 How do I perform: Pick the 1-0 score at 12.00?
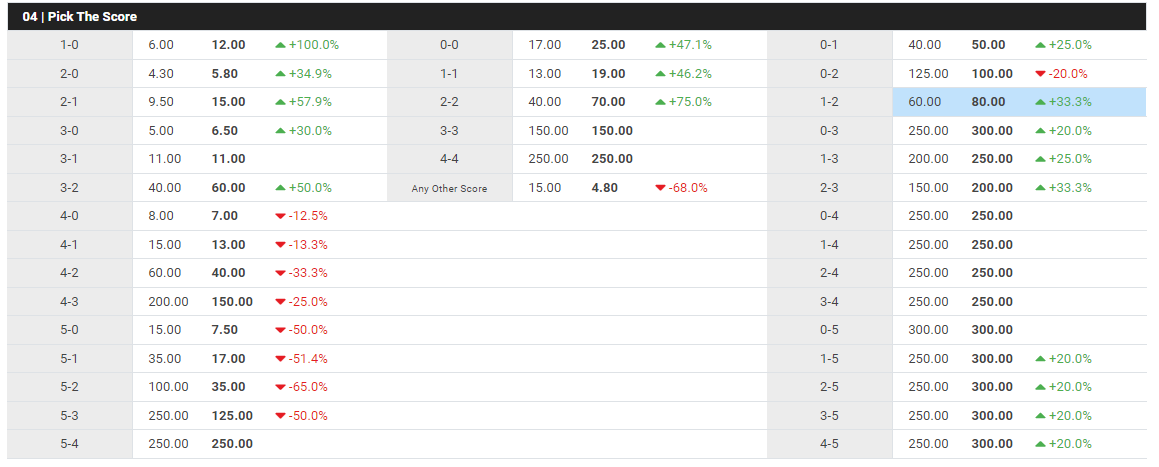(228, 45)
